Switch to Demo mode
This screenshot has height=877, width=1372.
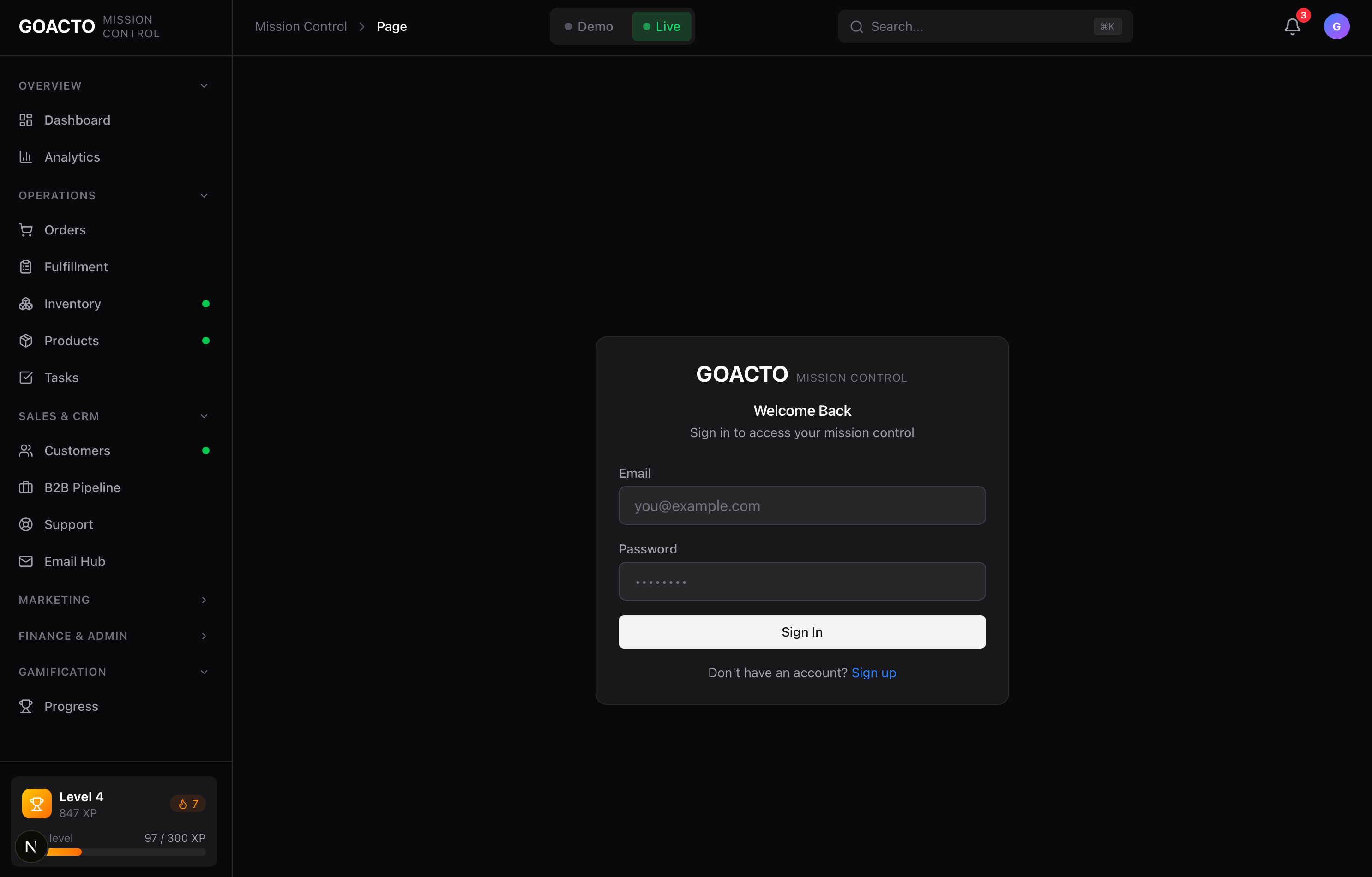point(589,27)
